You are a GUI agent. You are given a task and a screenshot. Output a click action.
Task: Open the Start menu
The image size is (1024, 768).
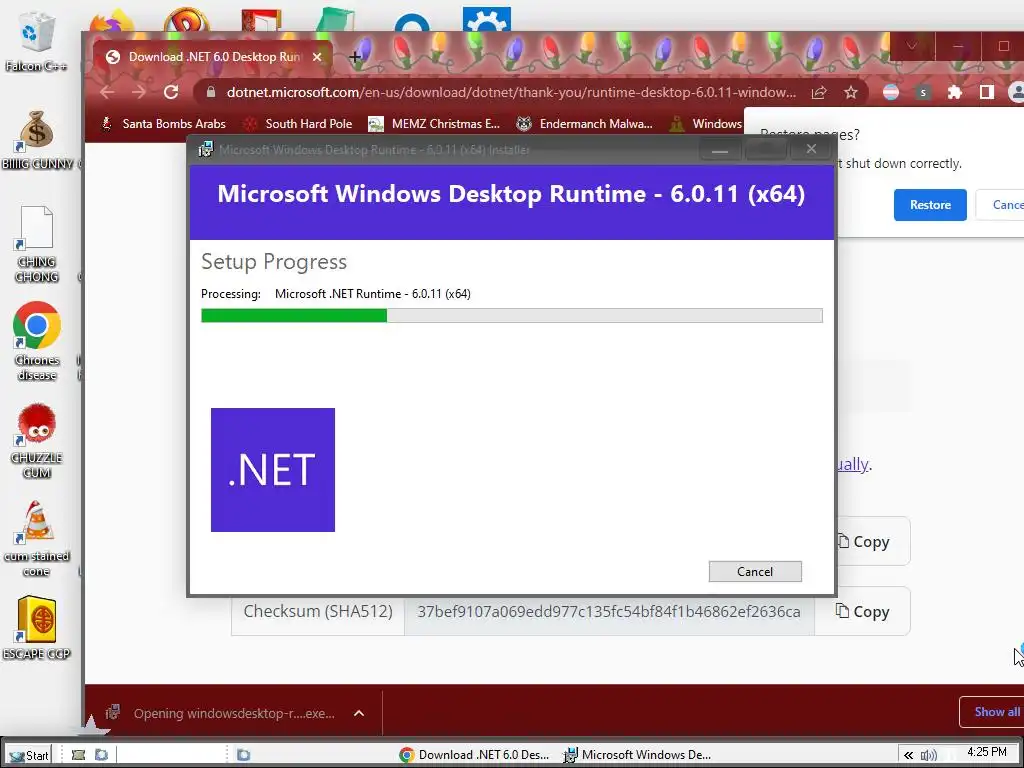(x=29, y=755)
